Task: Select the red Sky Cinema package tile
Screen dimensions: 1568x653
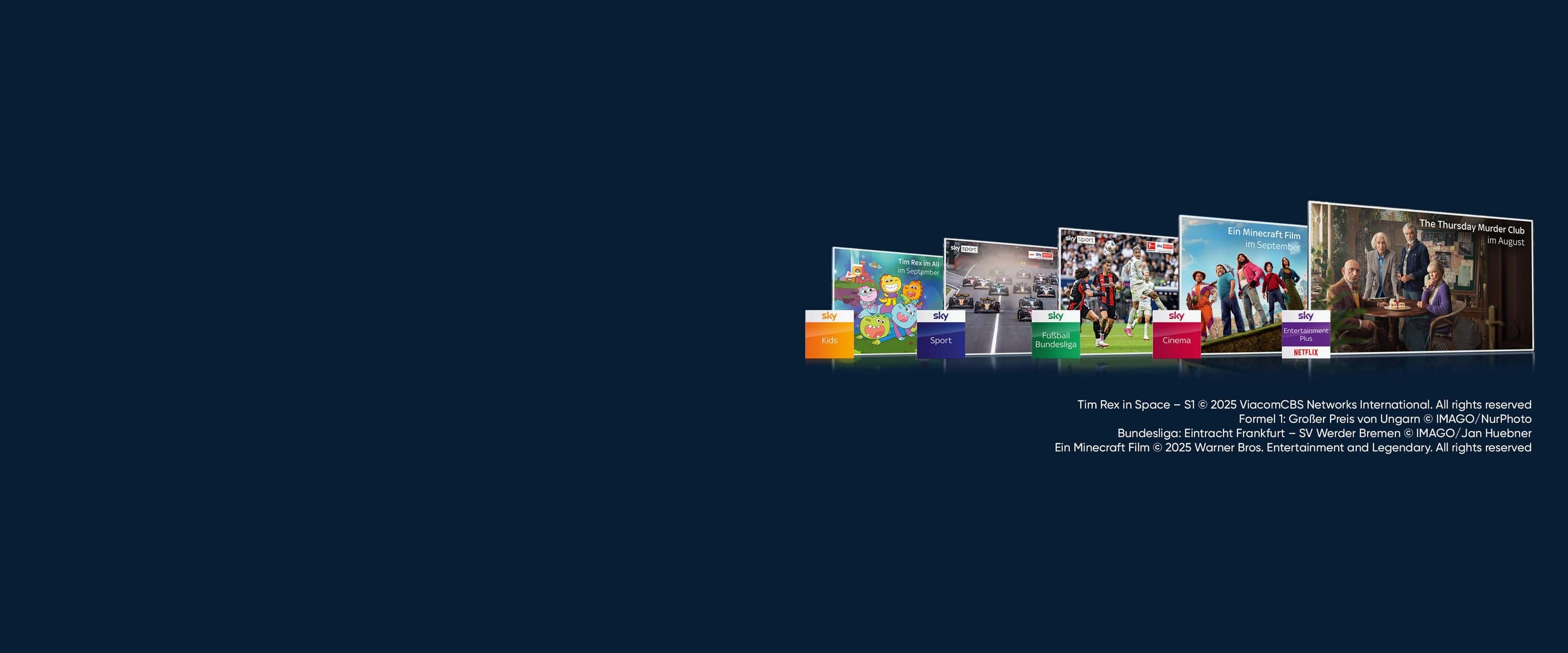Action: point(1176,335)
